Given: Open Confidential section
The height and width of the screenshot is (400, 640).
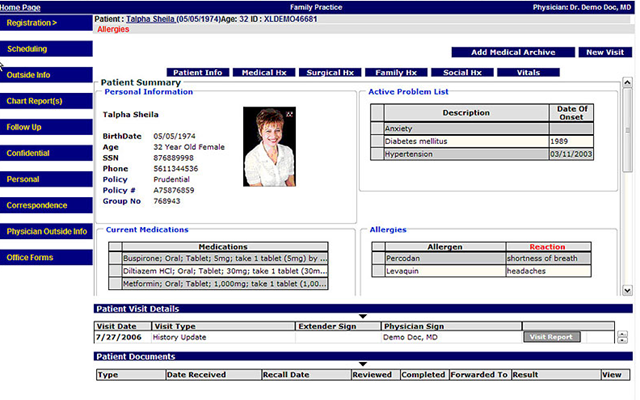Looking at the screenshot, I should pyautogui.click(x=46, y=153).
